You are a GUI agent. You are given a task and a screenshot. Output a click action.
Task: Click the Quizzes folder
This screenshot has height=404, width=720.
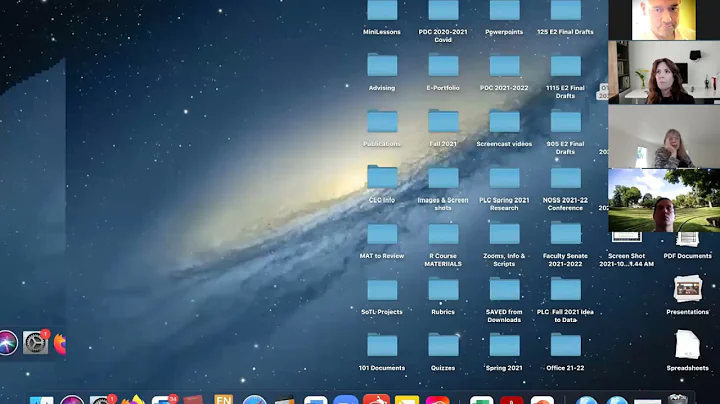(x=443, y=345)
